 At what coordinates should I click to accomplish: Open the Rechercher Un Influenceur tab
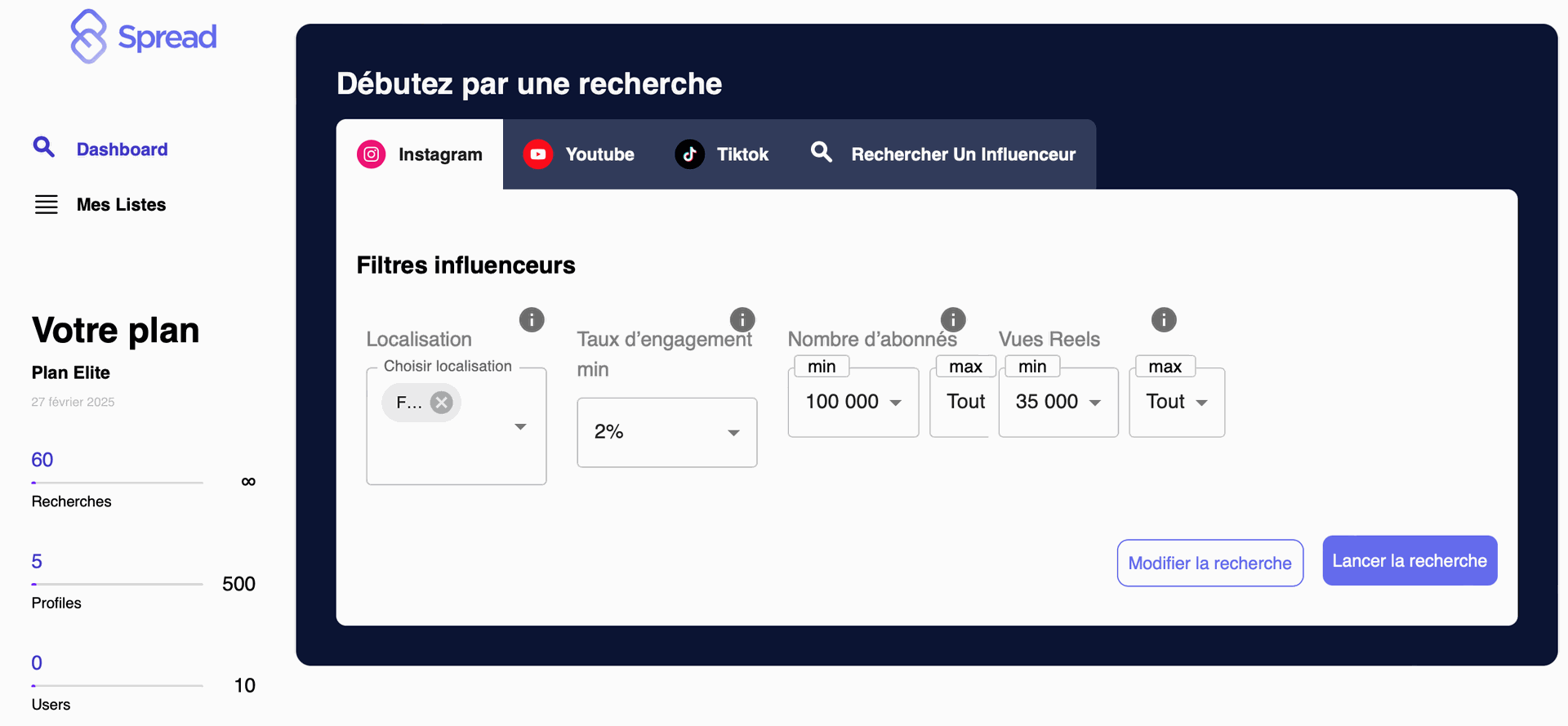click(943, 154)
